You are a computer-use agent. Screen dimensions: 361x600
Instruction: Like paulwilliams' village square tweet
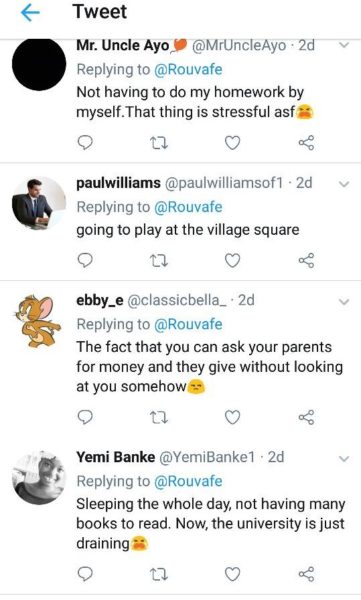click(232, 261)
